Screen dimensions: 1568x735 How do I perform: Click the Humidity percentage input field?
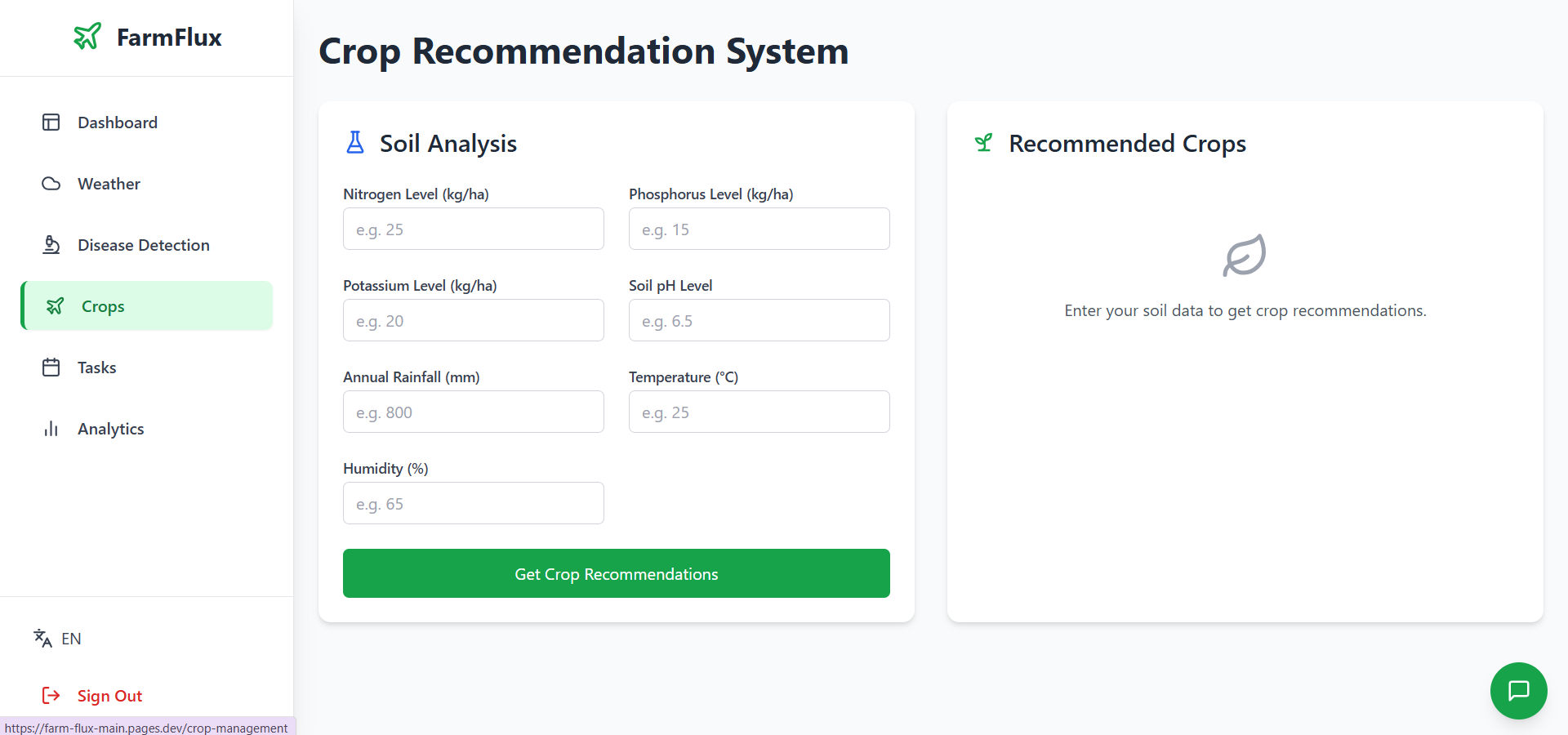pyautogui.click(x=474, y=504)
